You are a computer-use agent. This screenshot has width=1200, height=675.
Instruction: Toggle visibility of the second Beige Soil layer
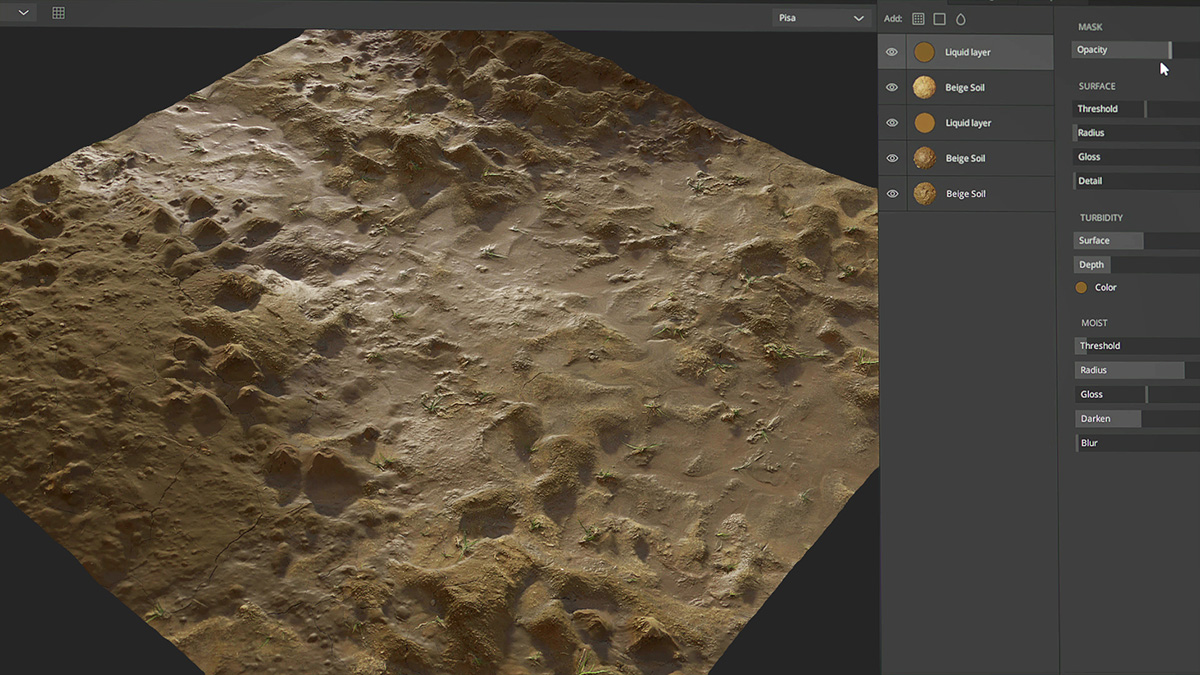pos(891,158)
